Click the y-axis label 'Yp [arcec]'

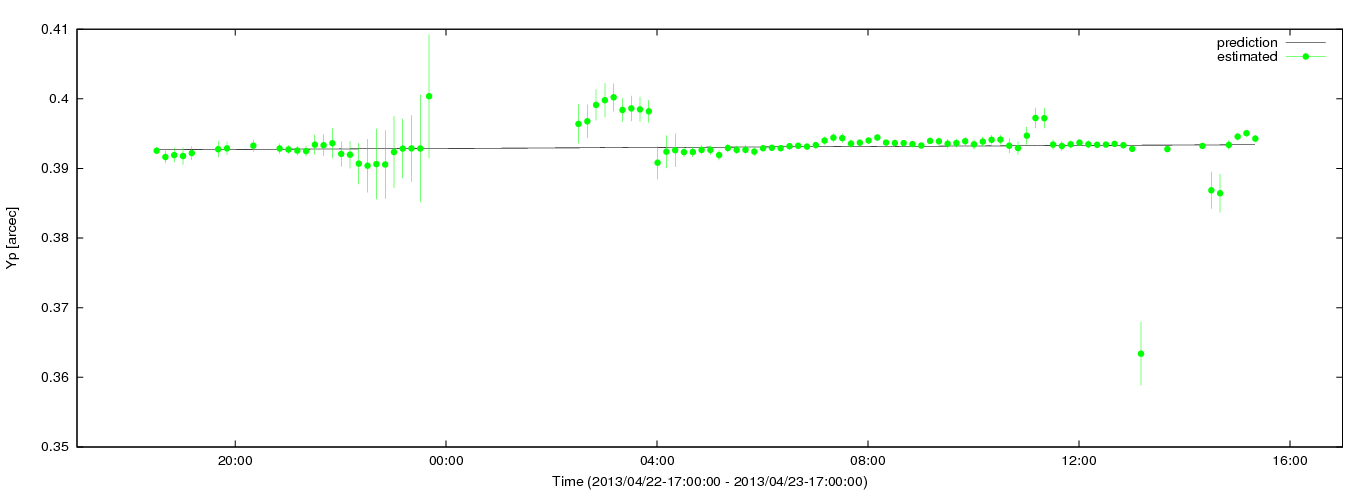(x=11, y=238)
